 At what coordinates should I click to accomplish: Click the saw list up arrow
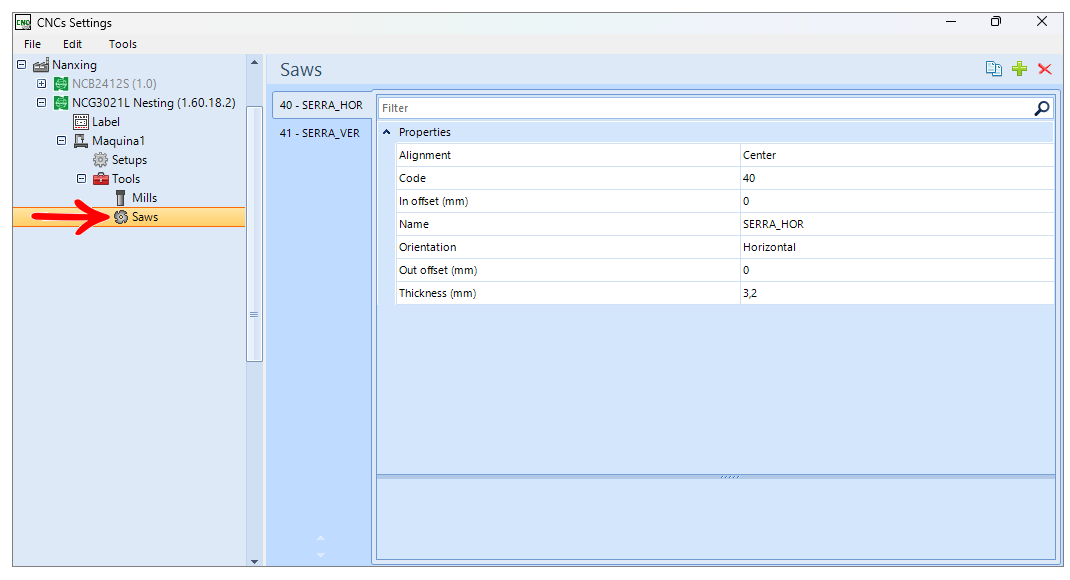point(321,538)
